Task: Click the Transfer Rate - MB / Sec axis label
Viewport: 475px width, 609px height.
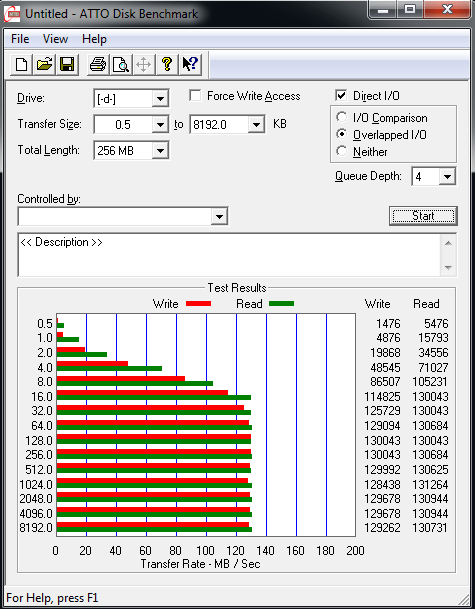Action: point(200,564)
